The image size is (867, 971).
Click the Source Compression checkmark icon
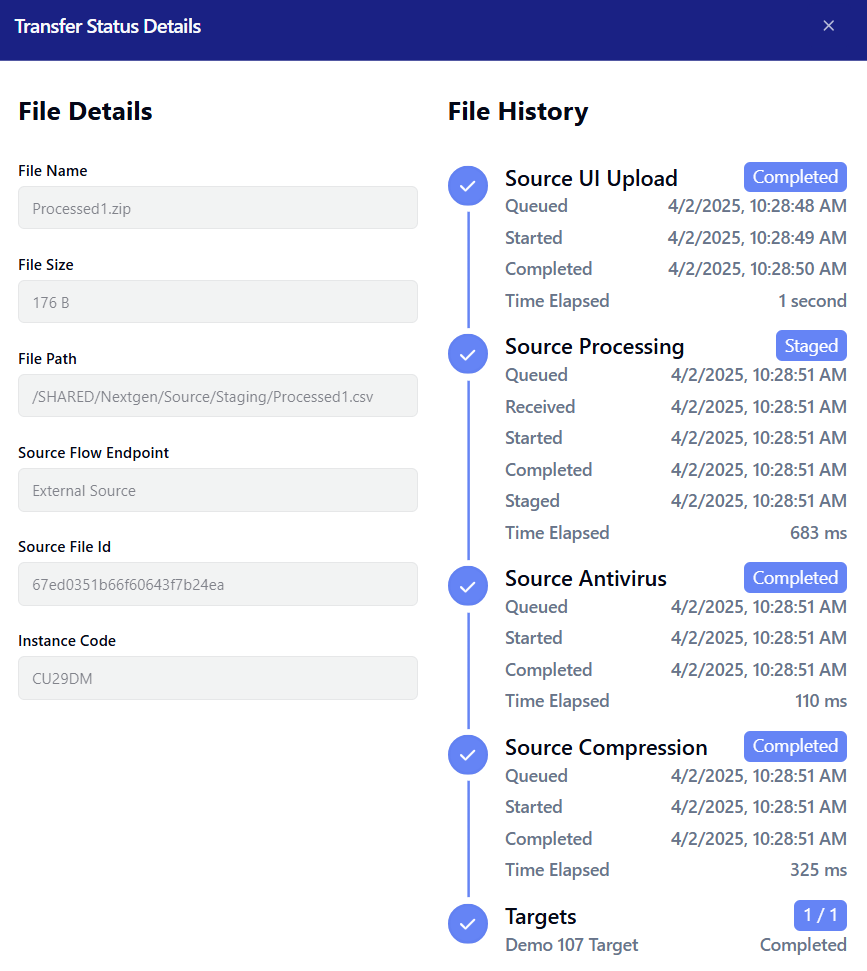tap(467, 755)
